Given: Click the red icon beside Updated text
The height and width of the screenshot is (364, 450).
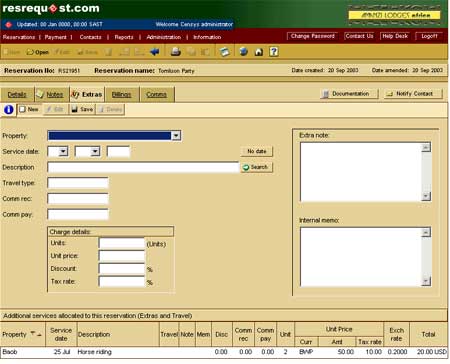Looking at the screenshot, I should pyautogui.click(x=9, y=24).
